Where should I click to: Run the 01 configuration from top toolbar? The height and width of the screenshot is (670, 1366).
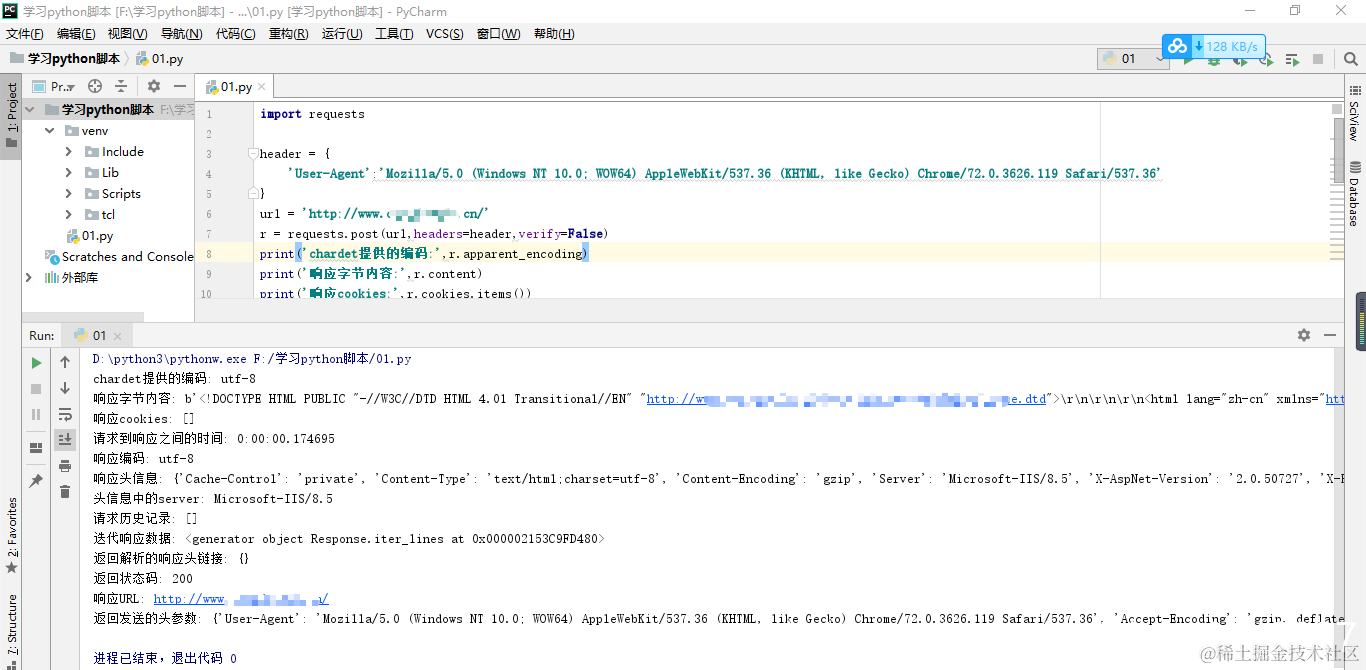(x=1188, y=59)
